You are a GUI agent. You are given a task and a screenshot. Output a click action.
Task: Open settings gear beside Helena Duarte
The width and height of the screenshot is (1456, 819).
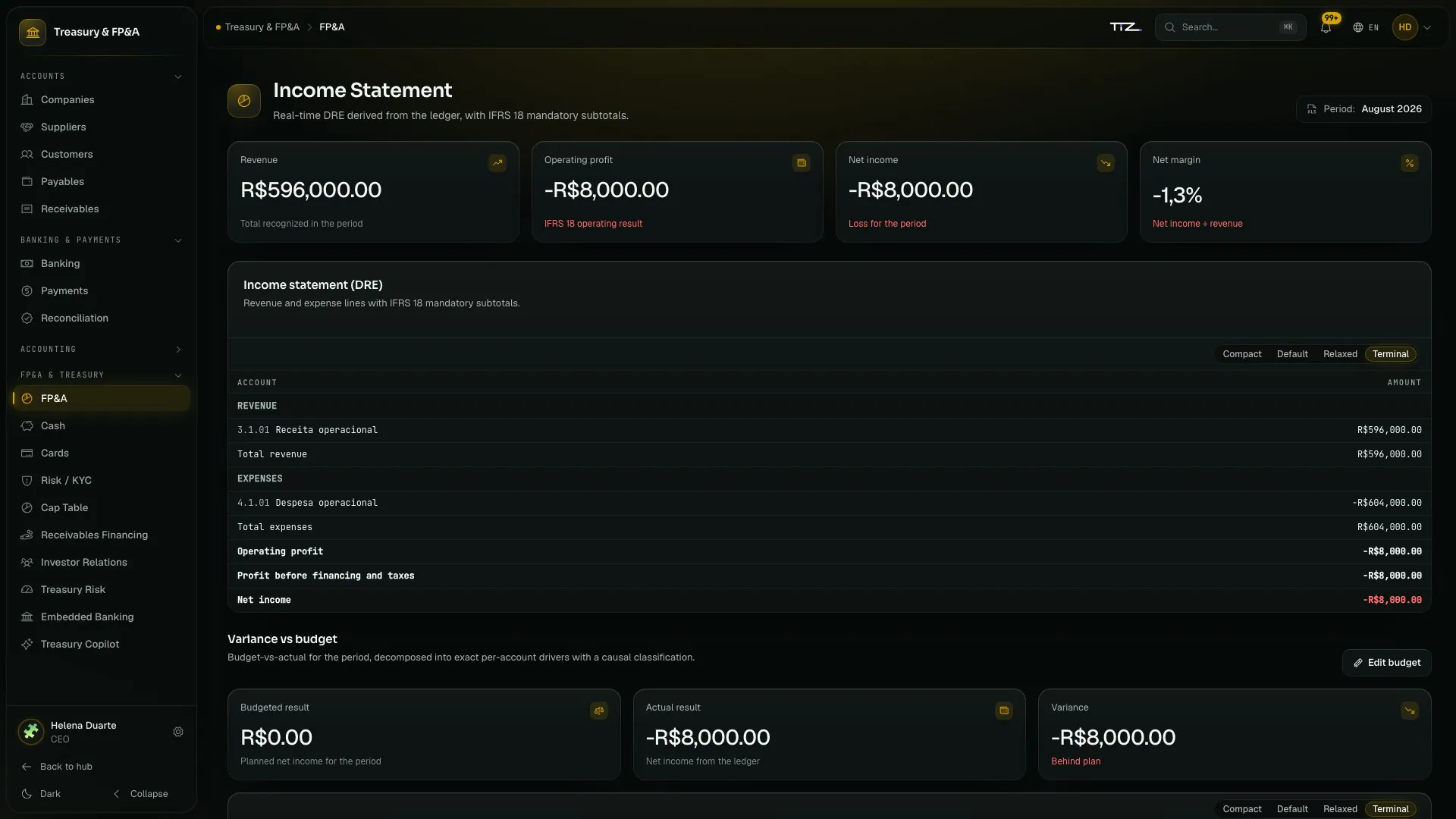(178, 732)
